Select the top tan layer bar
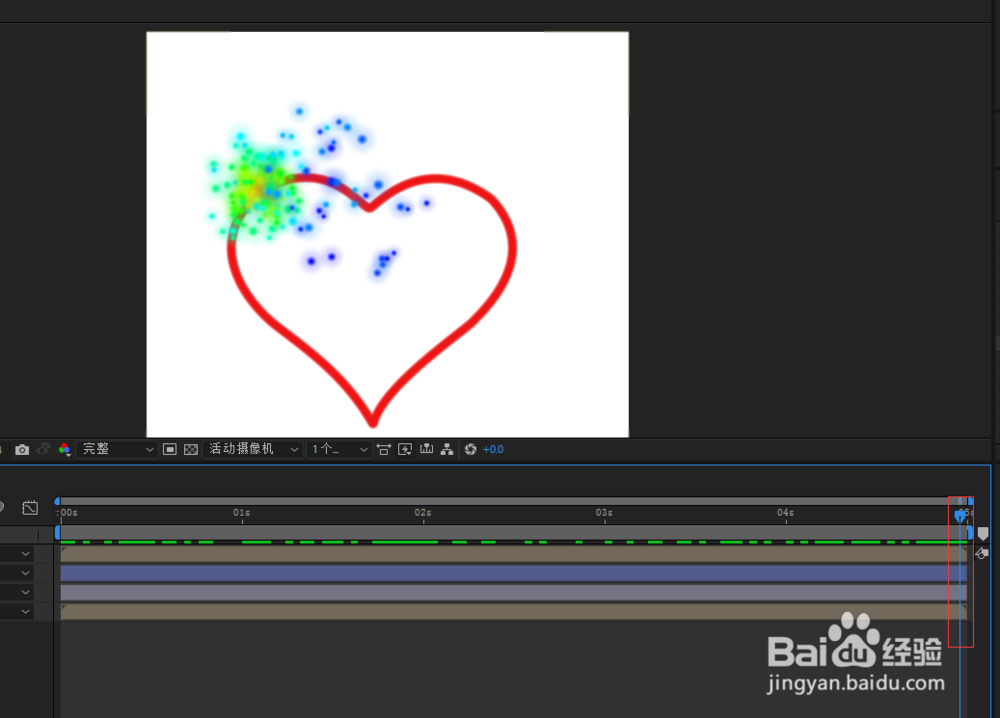Screen dimensions: 1000x718 pos(513,554)
